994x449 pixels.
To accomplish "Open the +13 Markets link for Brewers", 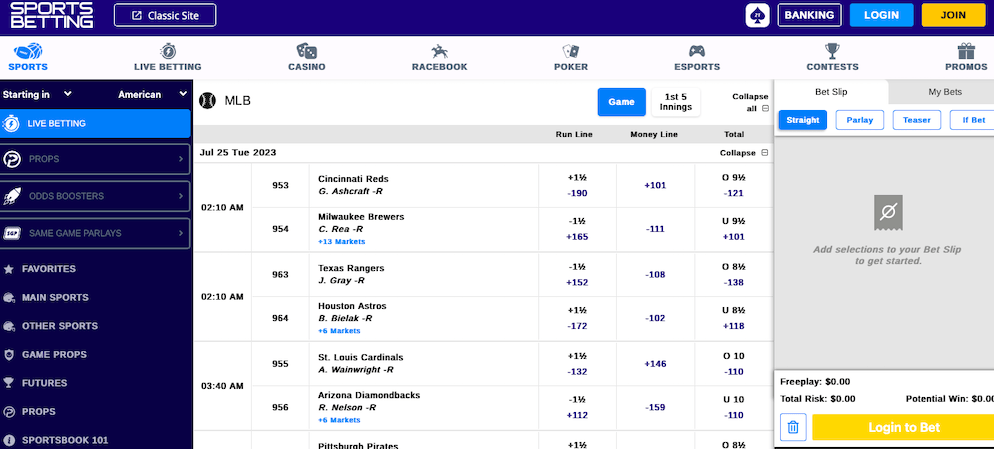I will [342, 242].
